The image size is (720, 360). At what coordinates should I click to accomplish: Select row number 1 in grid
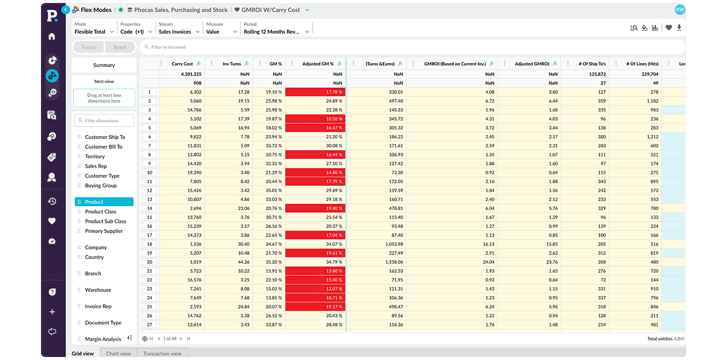pyautogui.click(x=149, y=92)
